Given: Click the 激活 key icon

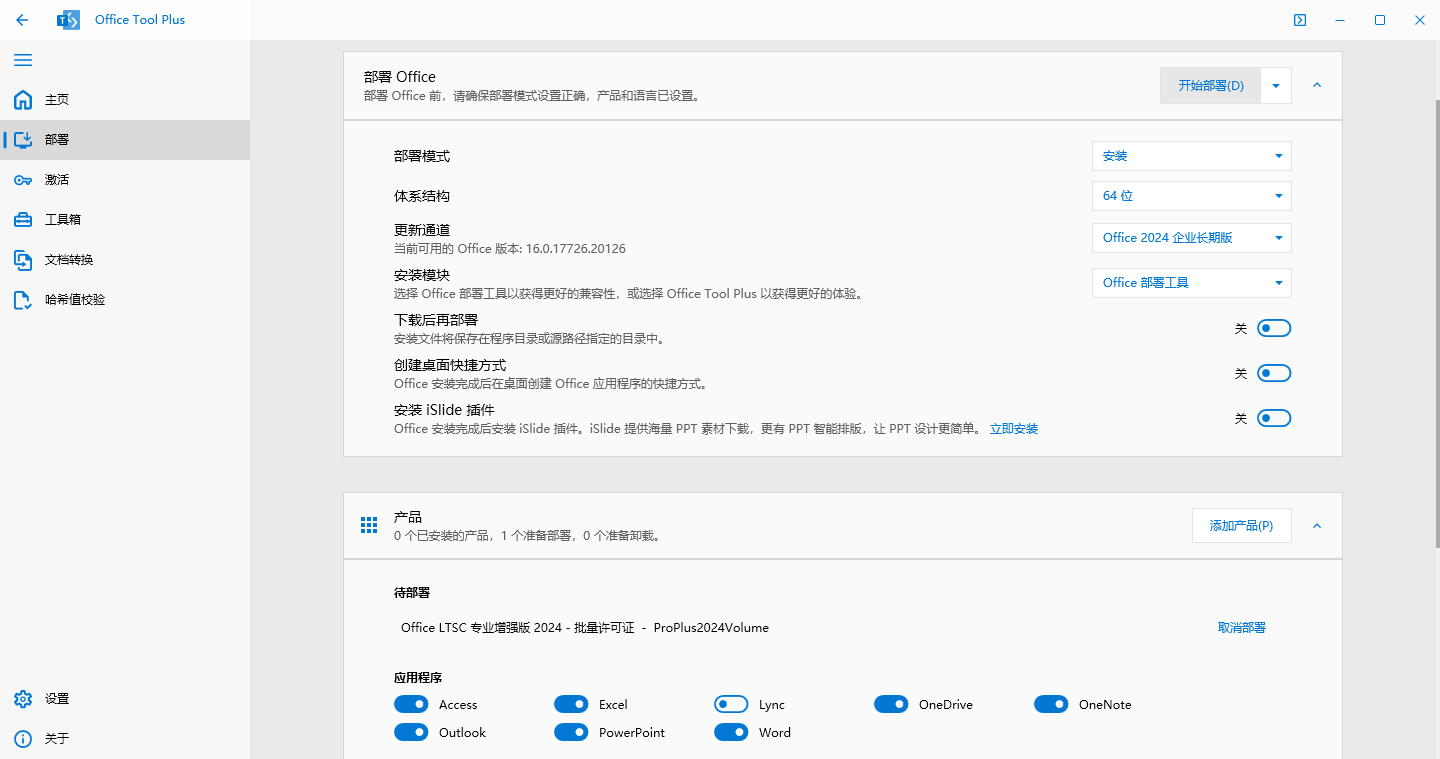Looking at the screenshot, I should point(23,180).
